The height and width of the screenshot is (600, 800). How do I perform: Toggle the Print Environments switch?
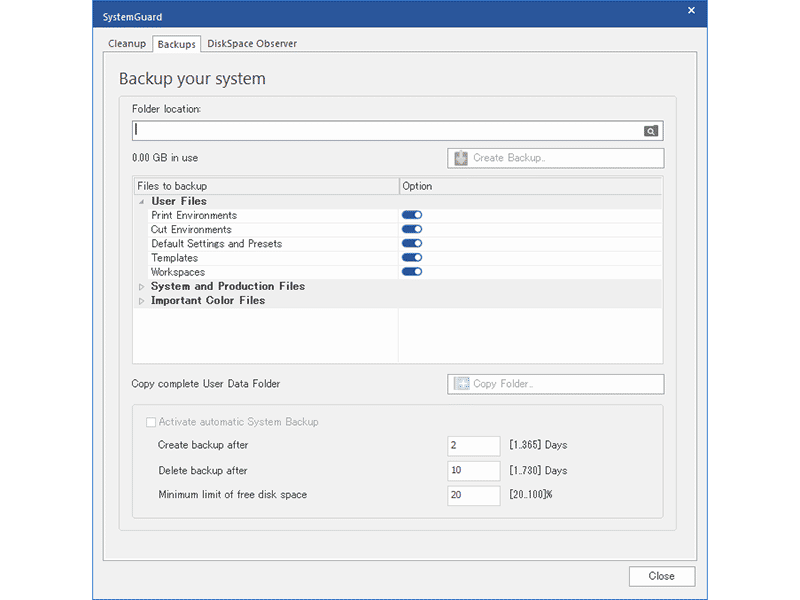pos(412,215)
